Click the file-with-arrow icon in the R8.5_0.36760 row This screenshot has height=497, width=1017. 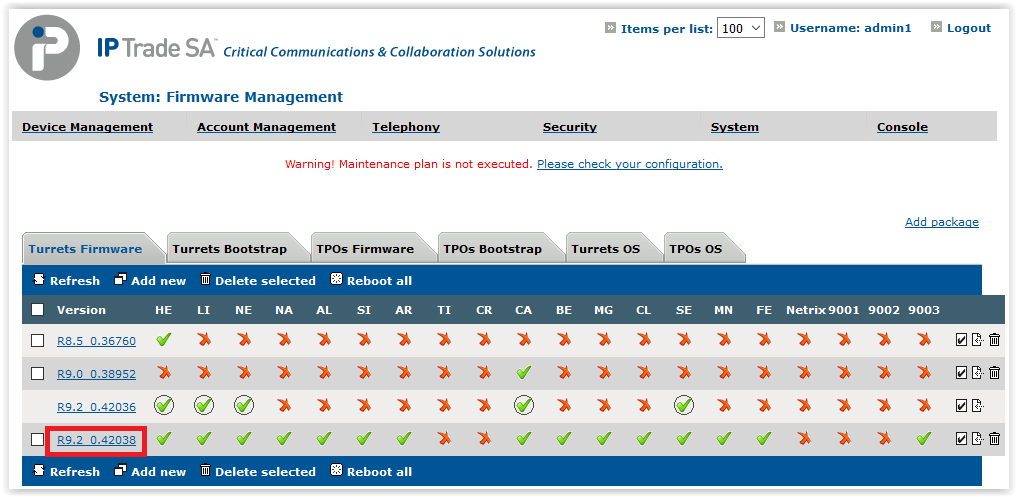pos(977,339)
